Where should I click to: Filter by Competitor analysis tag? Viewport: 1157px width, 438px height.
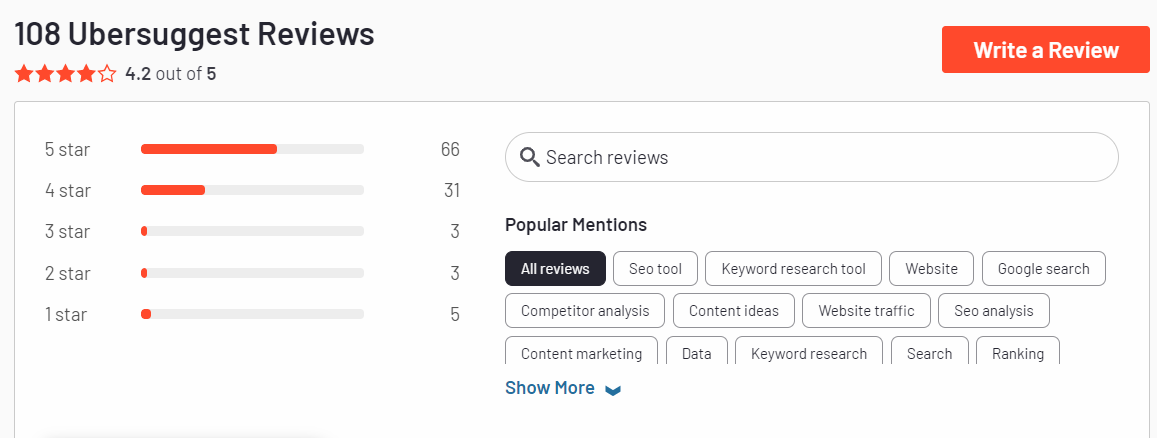tap(585, 310)
